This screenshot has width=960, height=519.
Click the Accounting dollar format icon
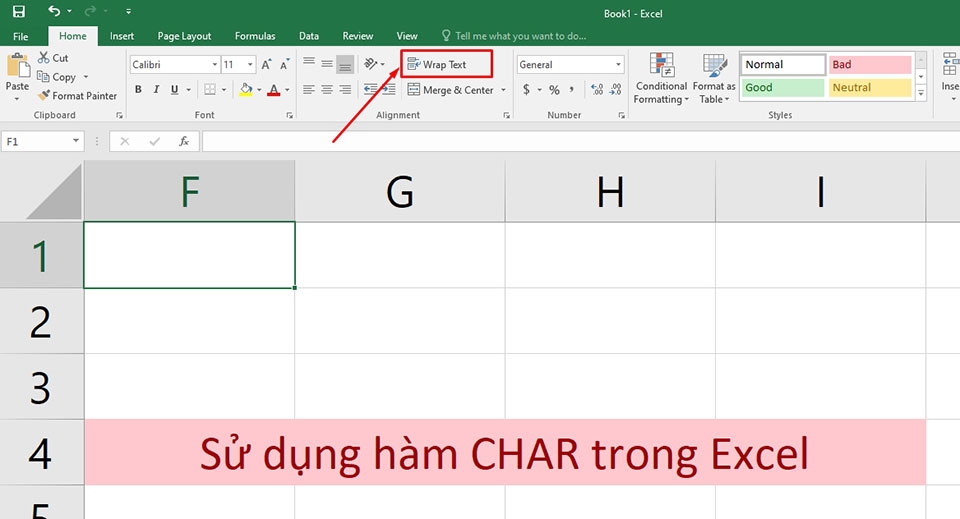pos(526,90)
